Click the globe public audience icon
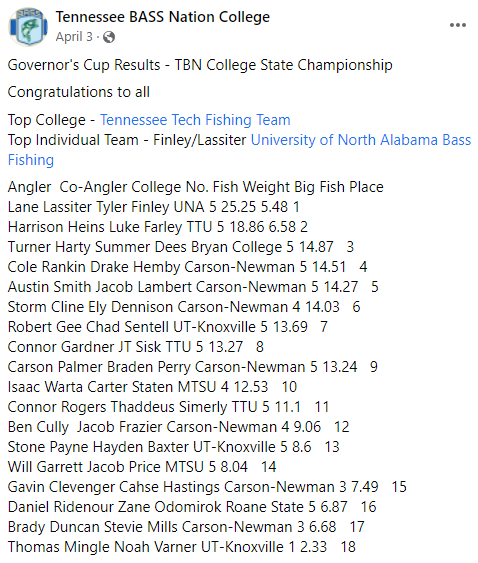Viewport: 478px width, 563px height. pos(109,37)
